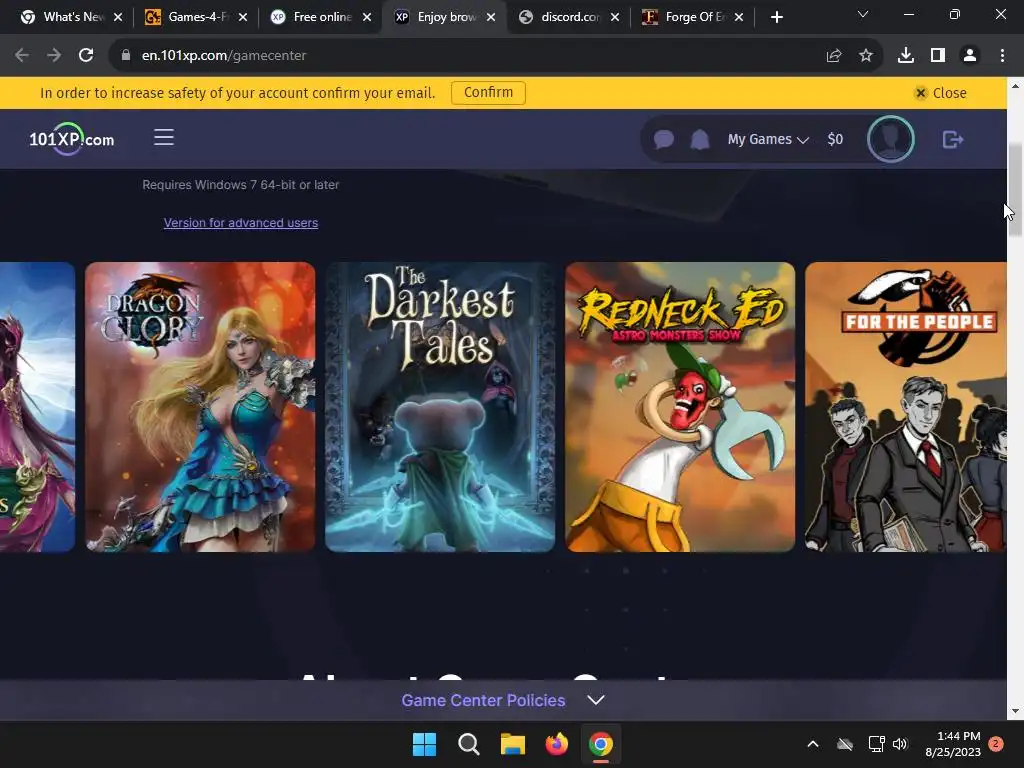This screenshot has width=1024, height=768.
Task: Close the email confirmation banner
Action: click(940, 93)
